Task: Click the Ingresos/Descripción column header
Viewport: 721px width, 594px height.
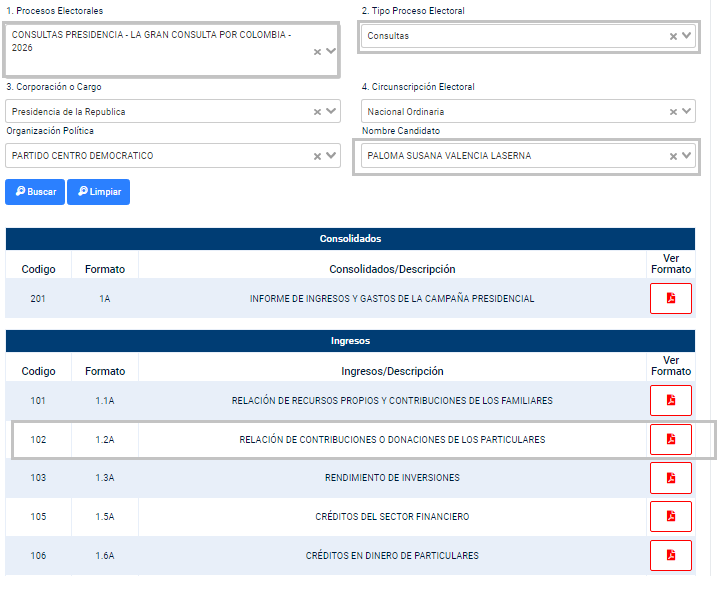Action: coord(392,371)
